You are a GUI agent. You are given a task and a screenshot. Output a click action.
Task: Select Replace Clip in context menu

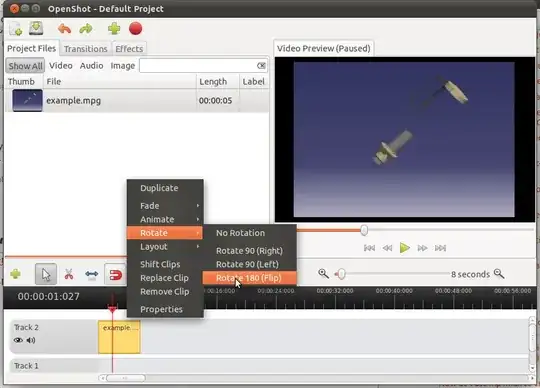[x=164, y=278]
